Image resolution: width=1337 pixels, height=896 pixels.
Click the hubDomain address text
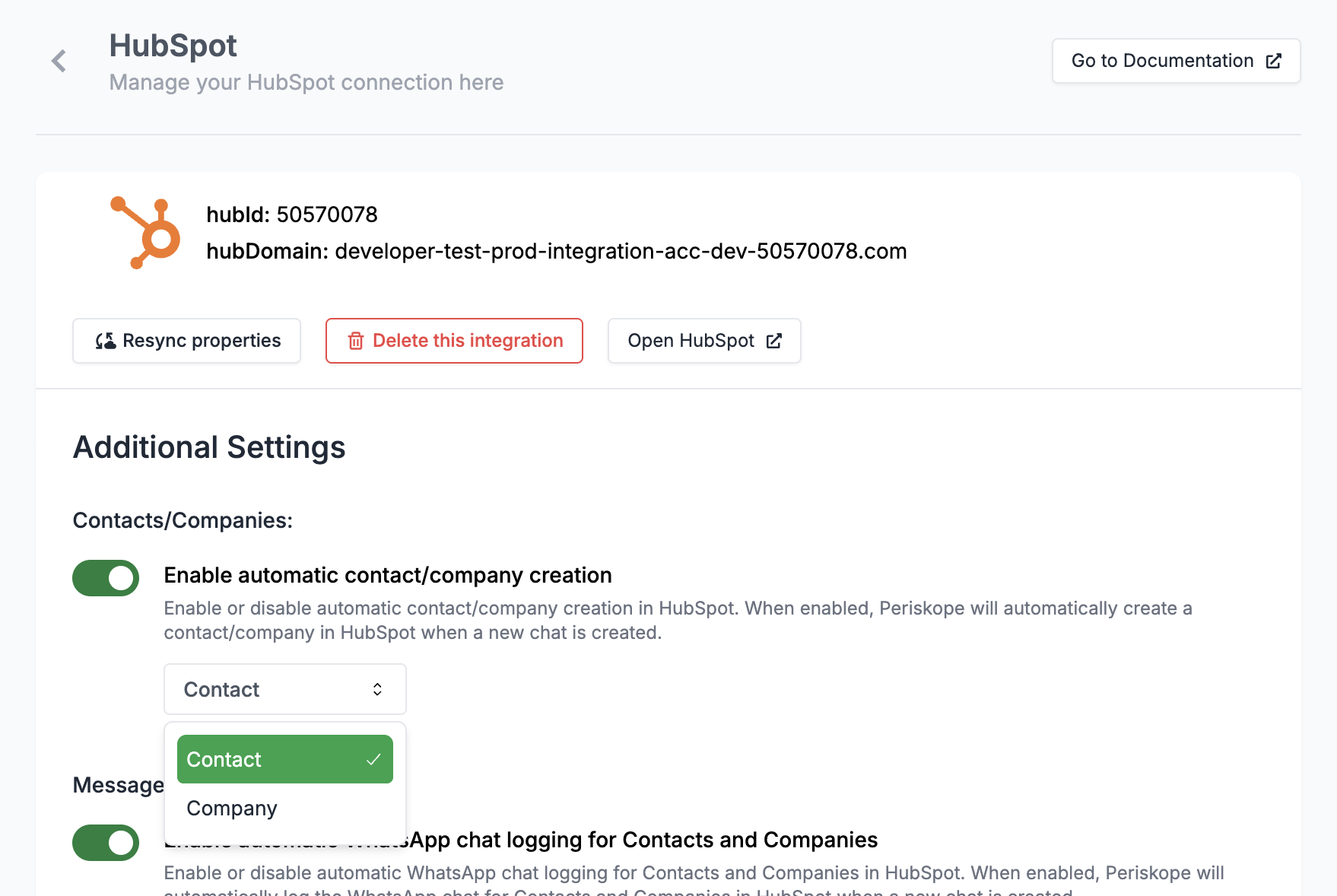pyautogui.click(x=620, y=251)
